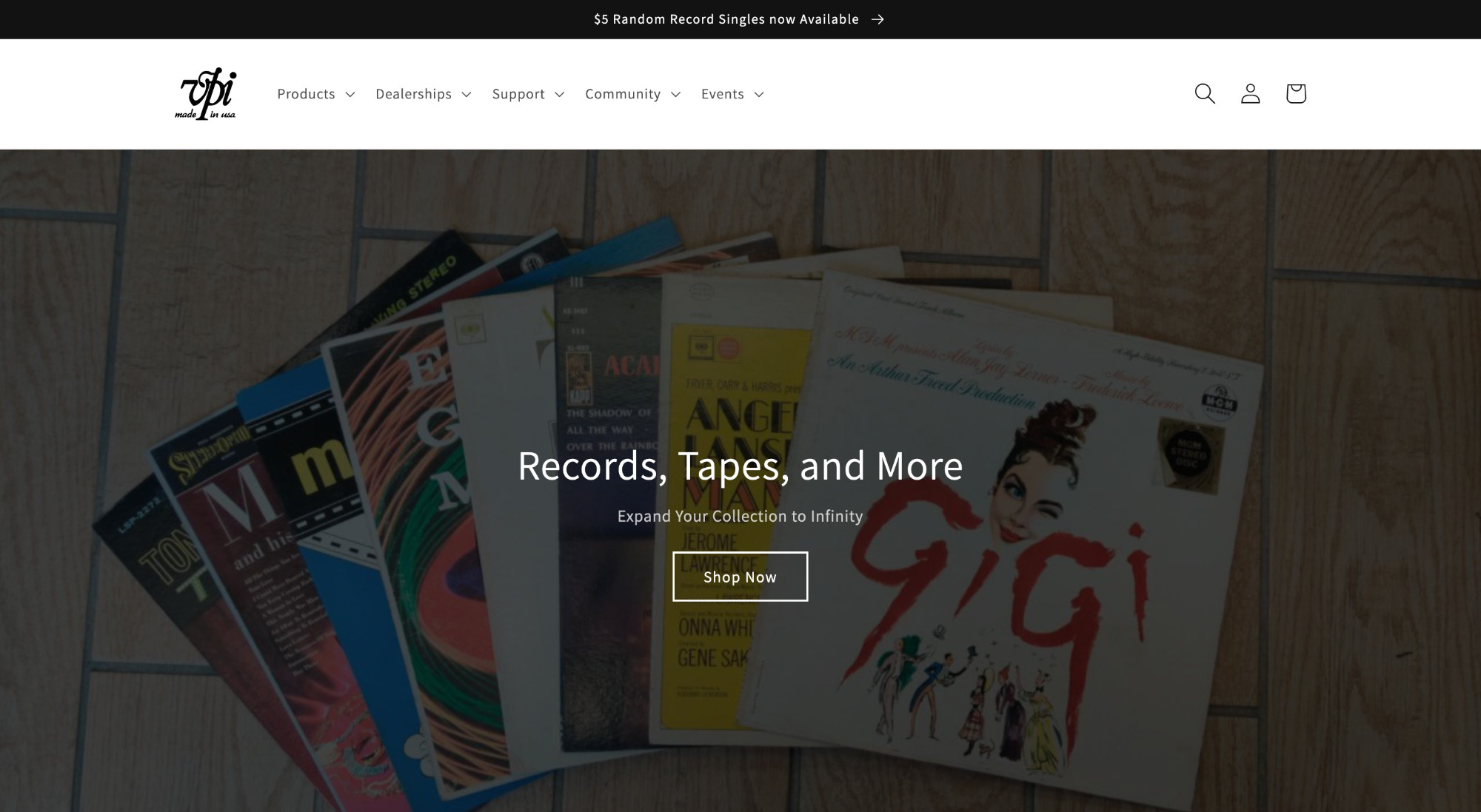1481x812 pixels.
Task: Click the Shop Now button
Action: pyautogui.click(x=740, y=577)
